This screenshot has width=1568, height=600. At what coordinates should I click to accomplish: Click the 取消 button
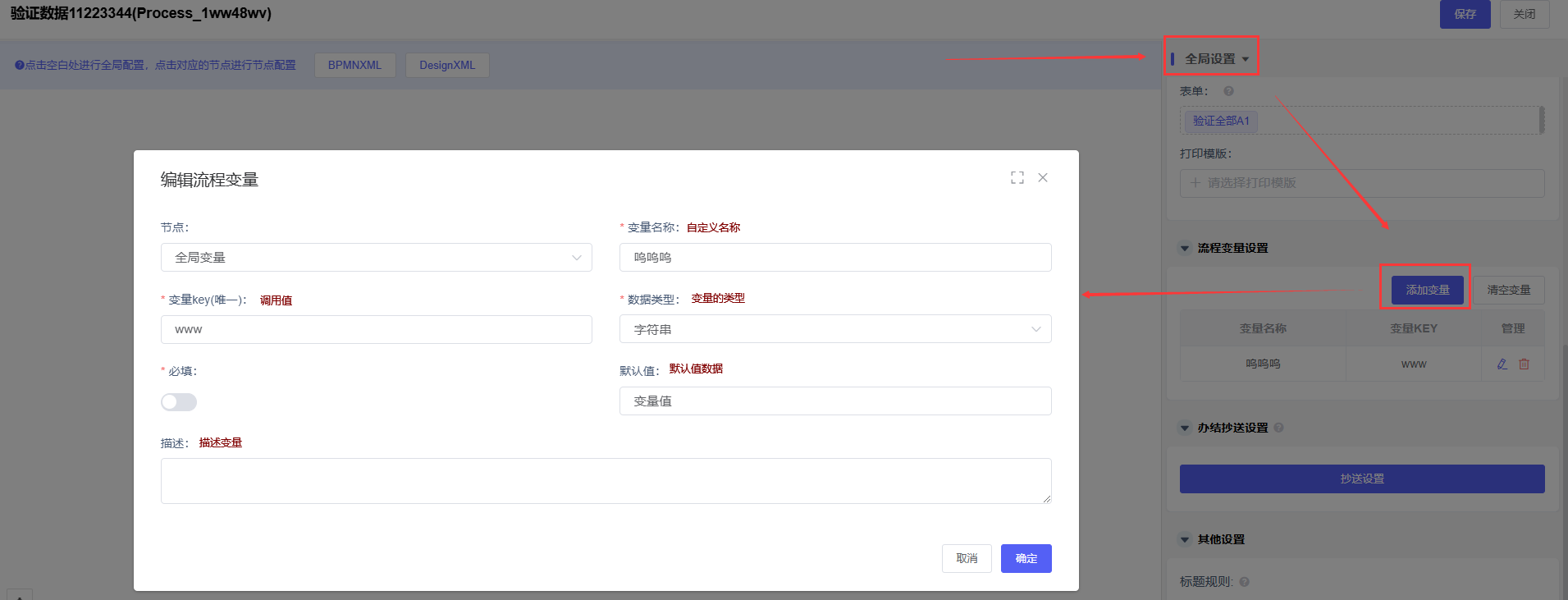(x=967, y=558)
